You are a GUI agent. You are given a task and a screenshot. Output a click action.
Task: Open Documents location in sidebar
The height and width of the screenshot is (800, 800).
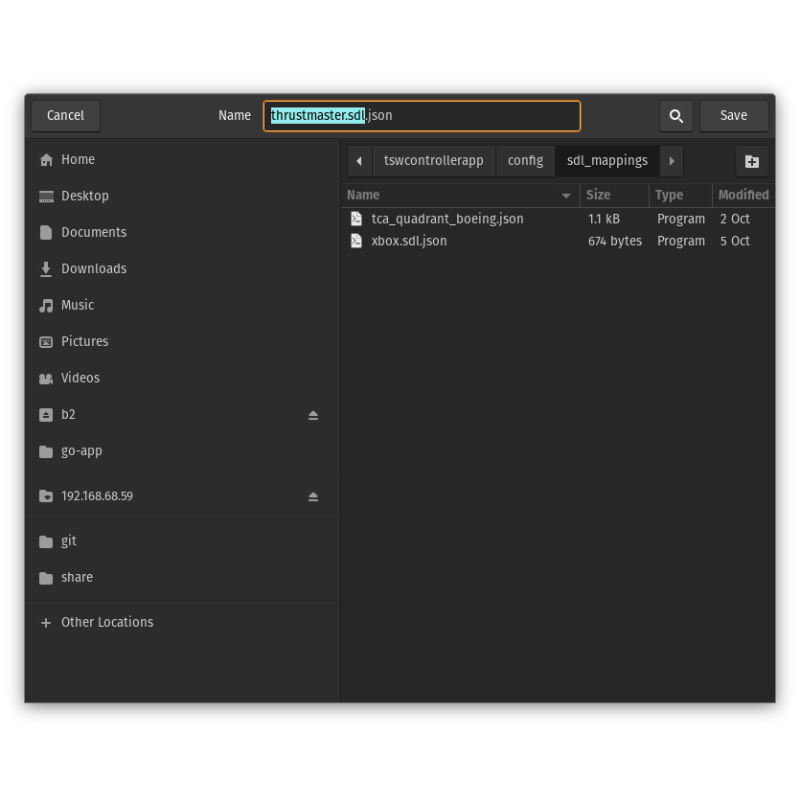tap(182, 233)
